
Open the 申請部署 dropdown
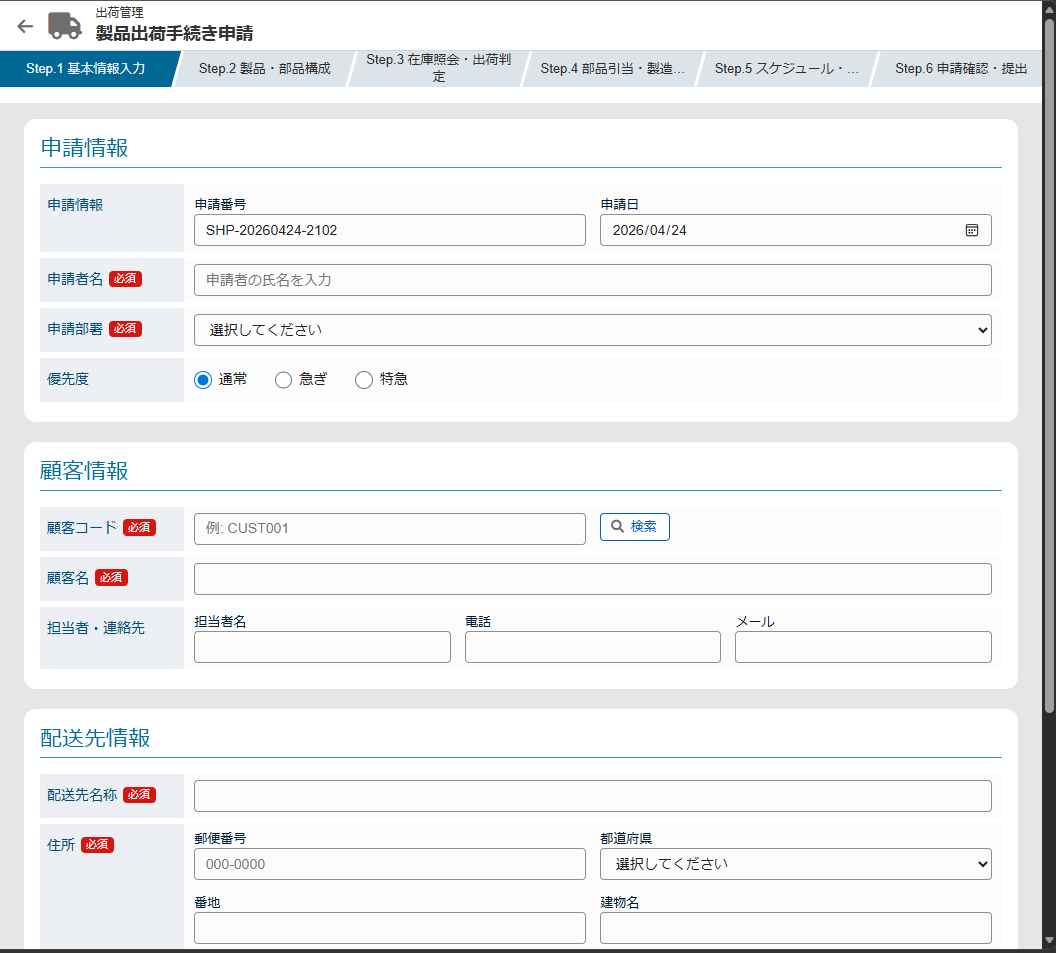pos(593,330)
